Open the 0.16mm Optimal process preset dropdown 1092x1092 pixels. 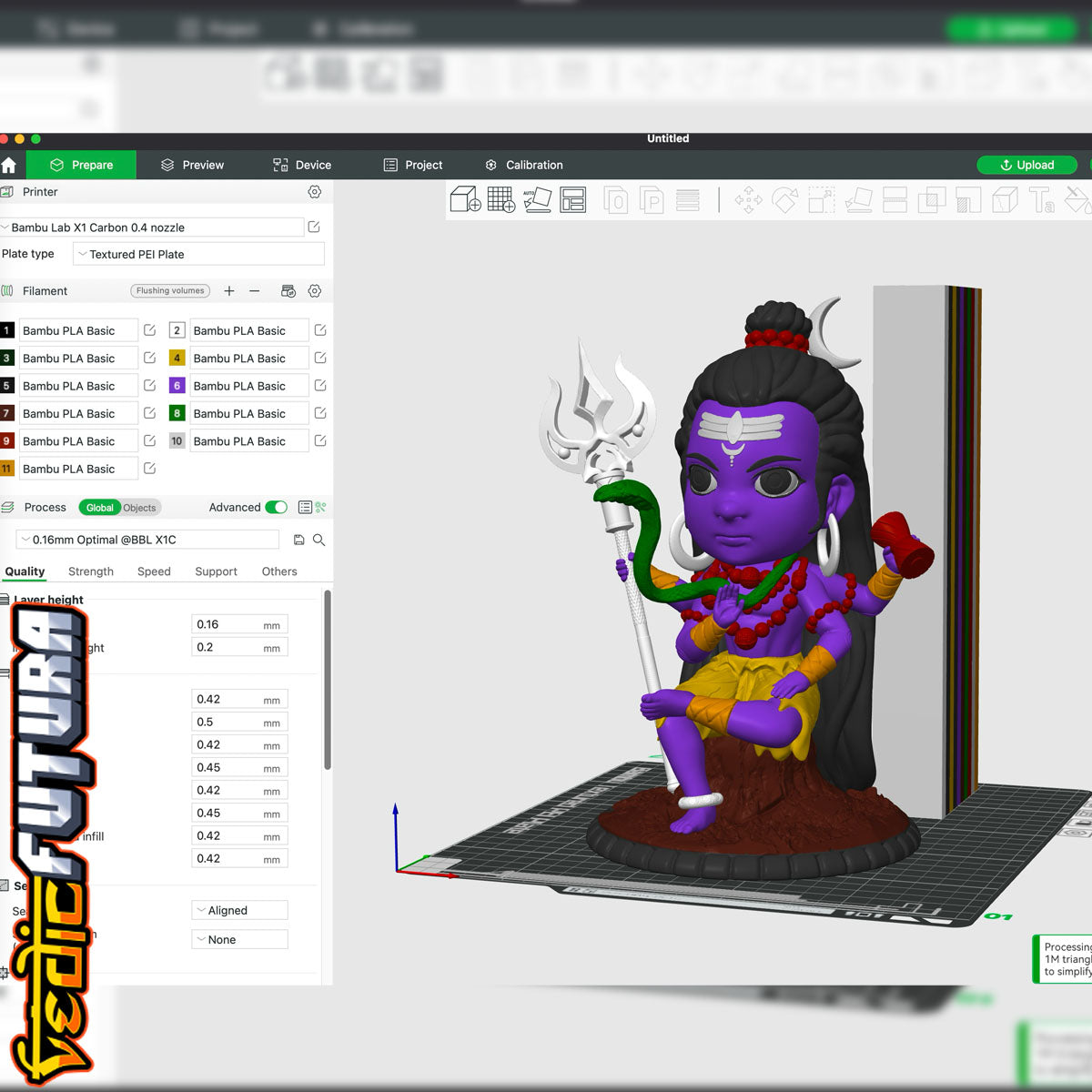[150, 540]
